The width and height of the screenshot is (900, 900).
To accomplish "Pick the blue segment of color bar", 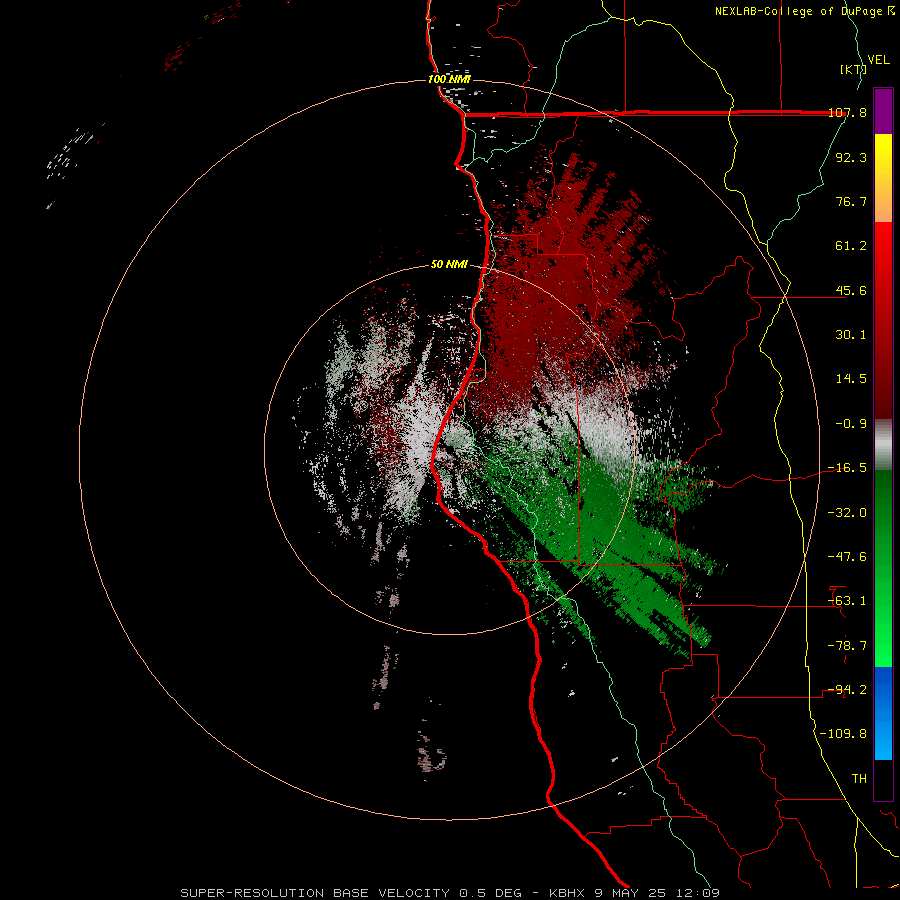I will click(883, 713).
